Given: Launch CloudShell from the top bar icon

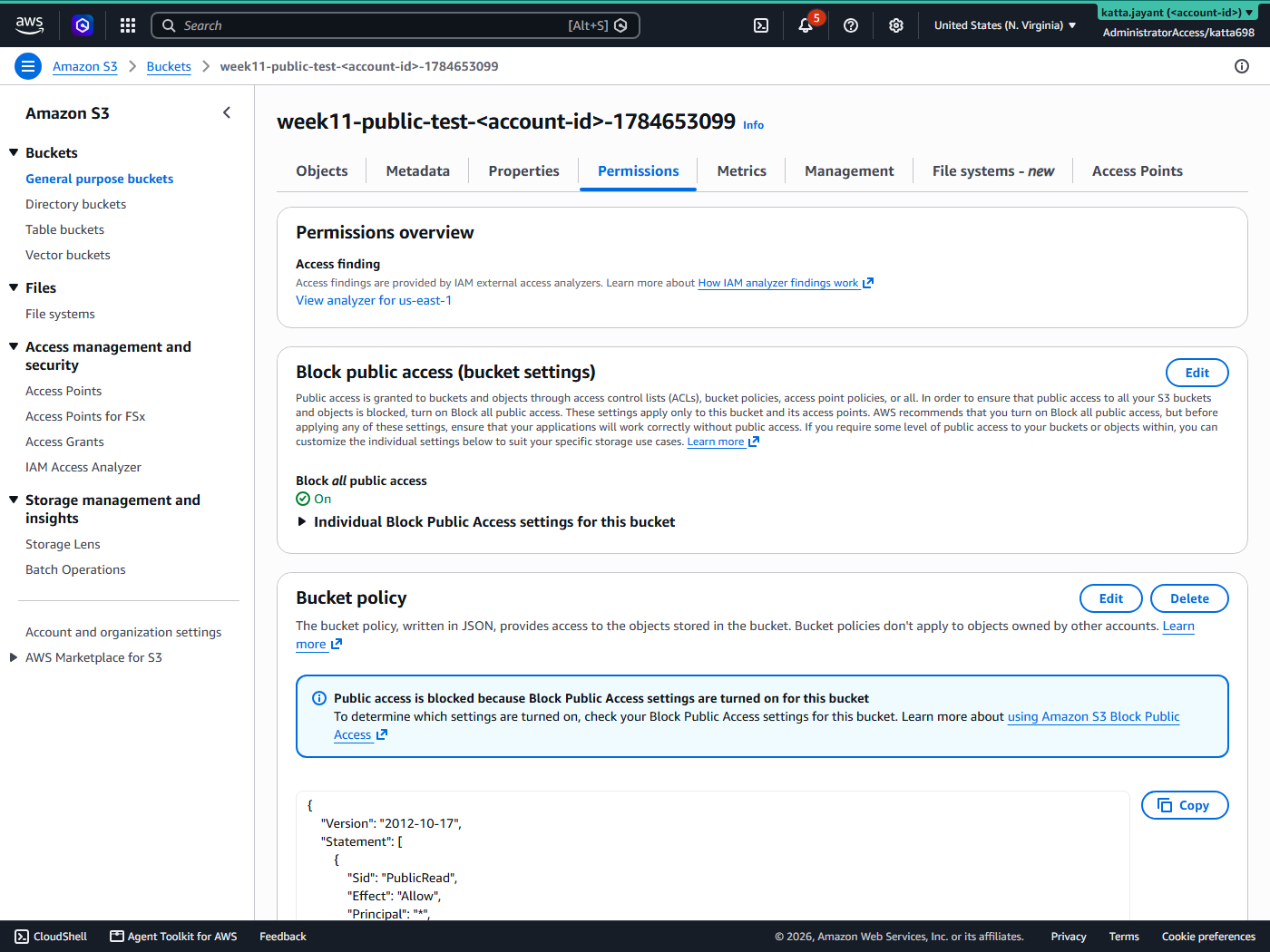Looking at the screenshot, I should pyautogui.click(x=761, y=25).
